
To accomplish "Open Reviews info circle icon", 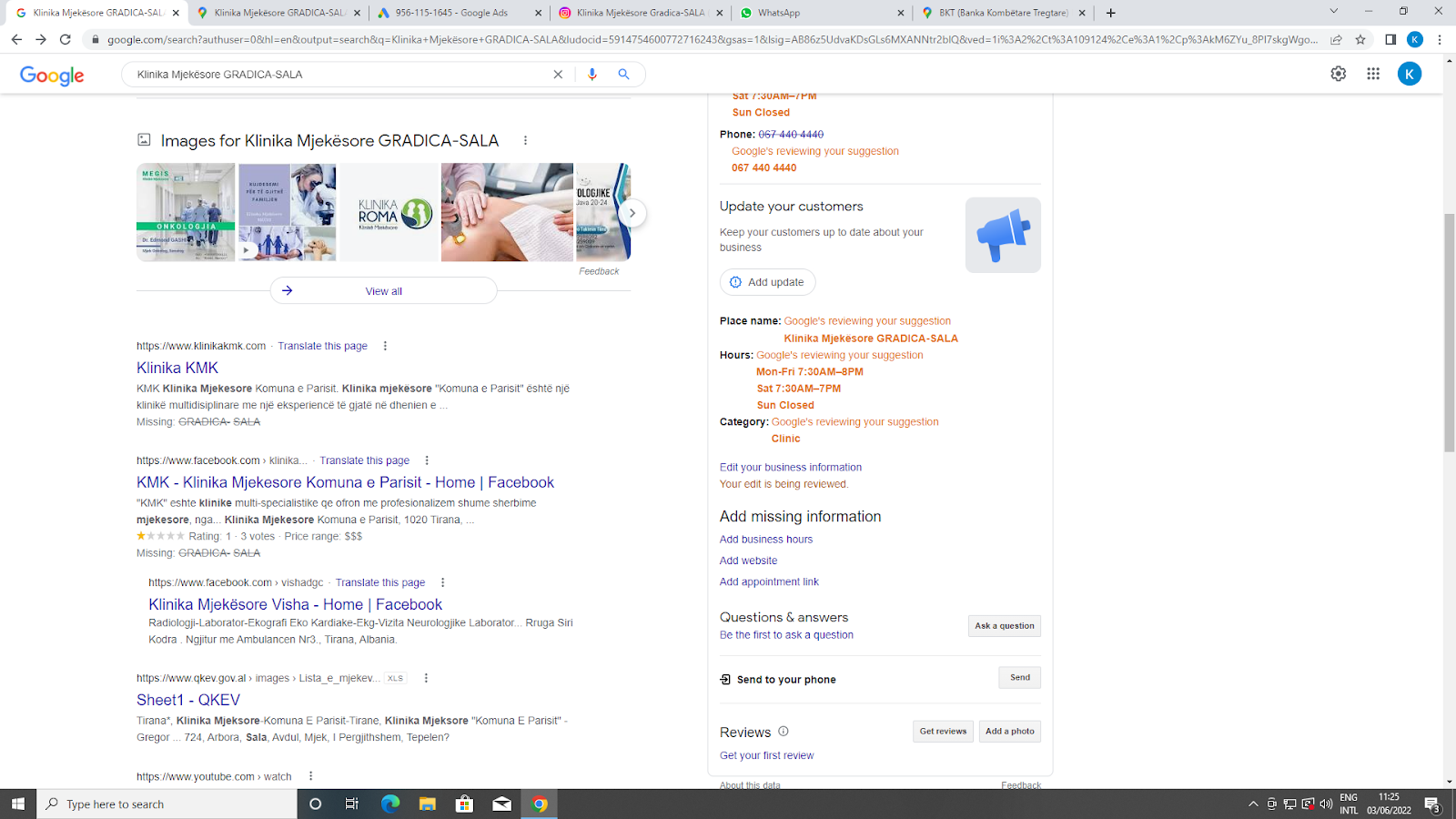I will (x=784, y=731).
